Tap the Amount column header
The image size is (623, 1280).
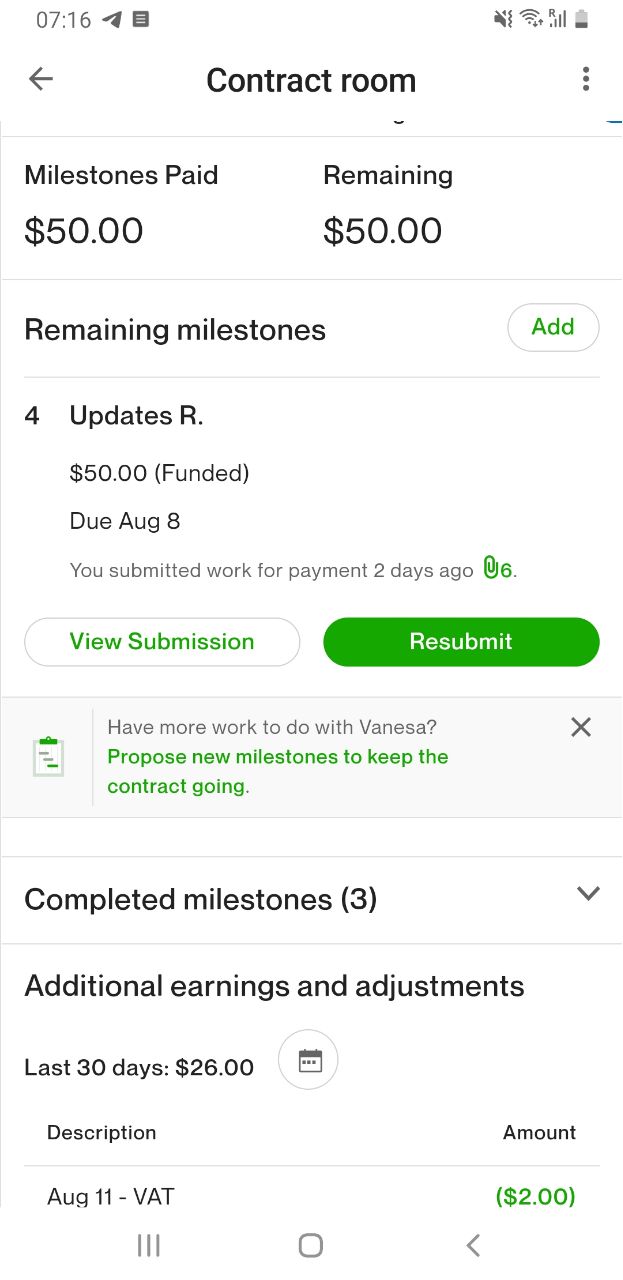(x=539, y=1133)
